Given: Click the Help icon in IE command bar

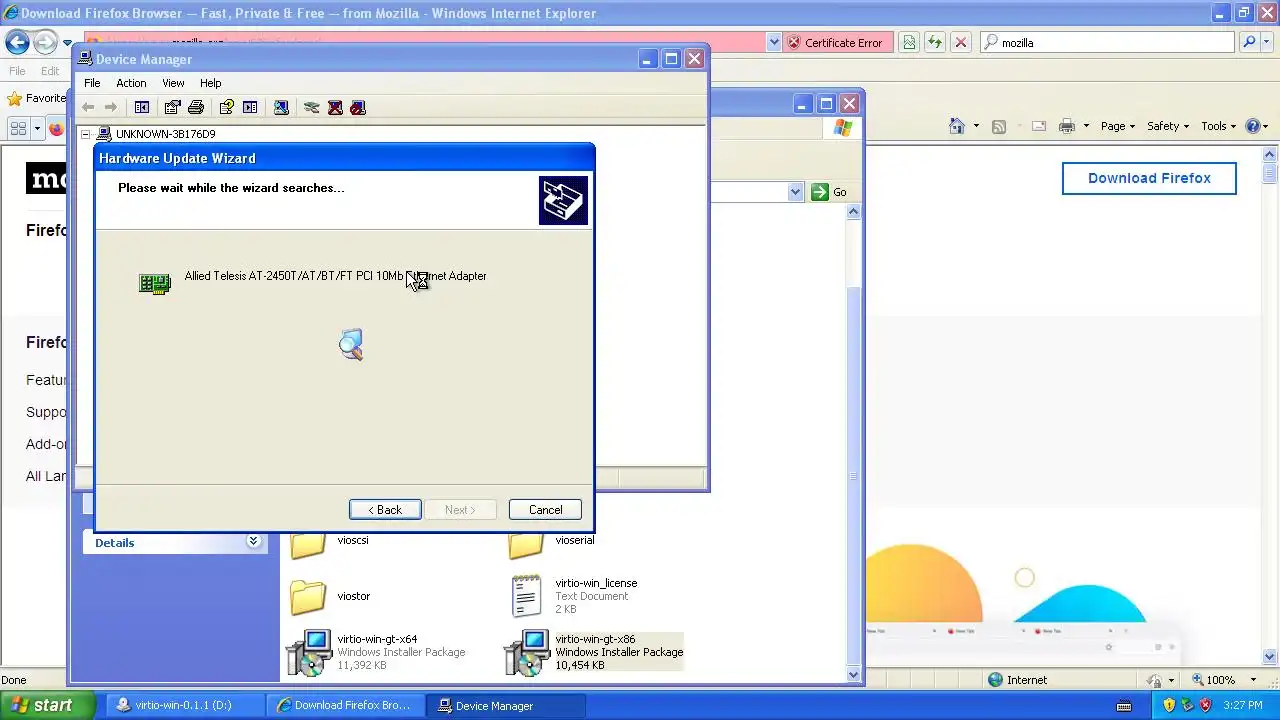Looking at the screenshot, I should click(1254, 126).
